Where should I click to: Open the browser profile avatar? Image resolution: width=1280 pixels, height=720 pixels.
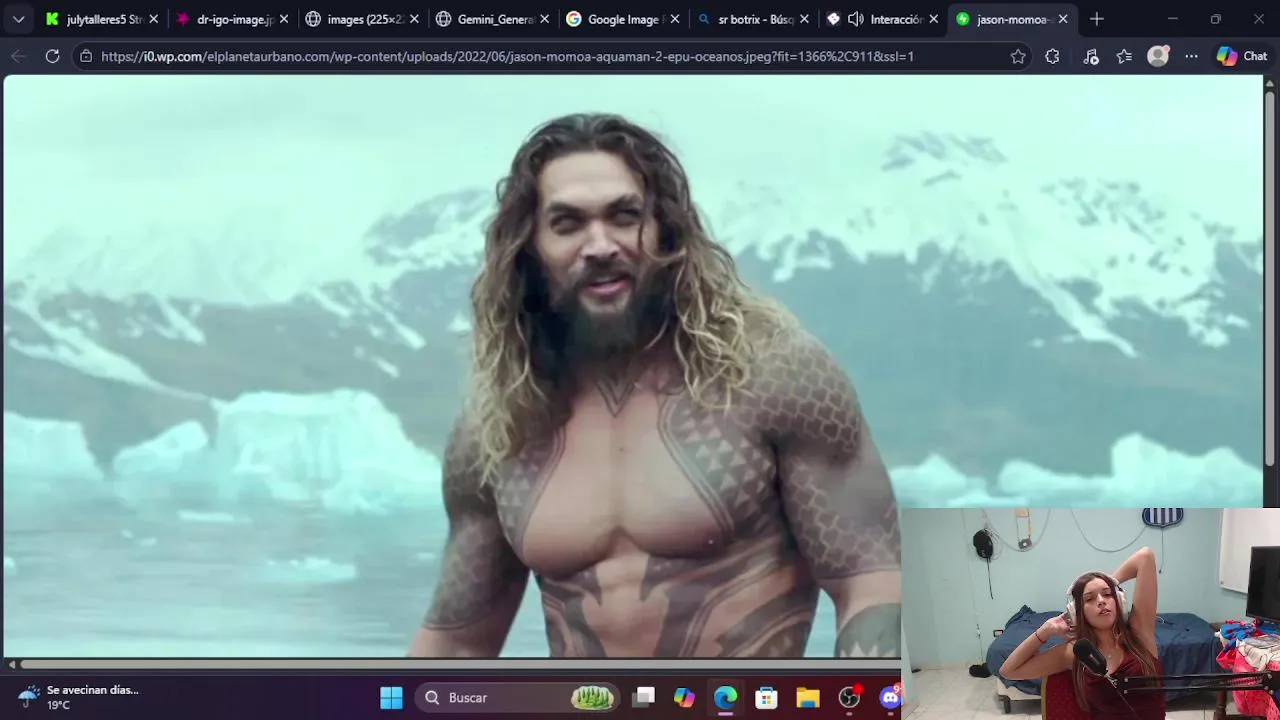[x=1158, y=56]
